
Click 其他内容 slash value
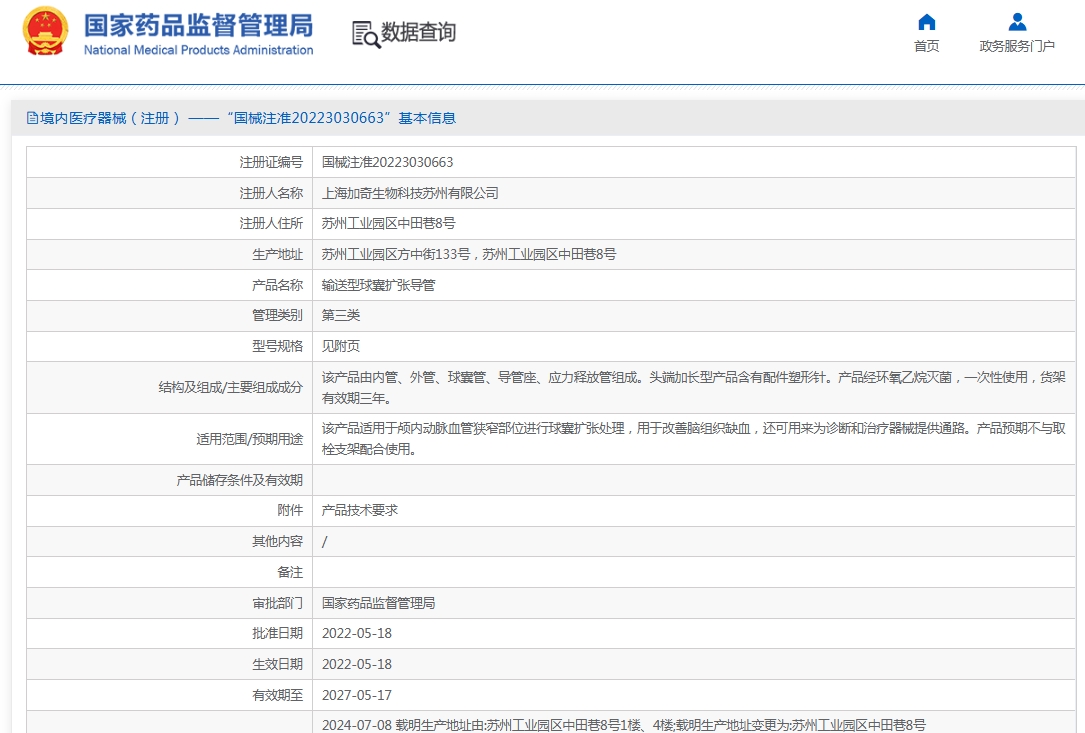325,541
